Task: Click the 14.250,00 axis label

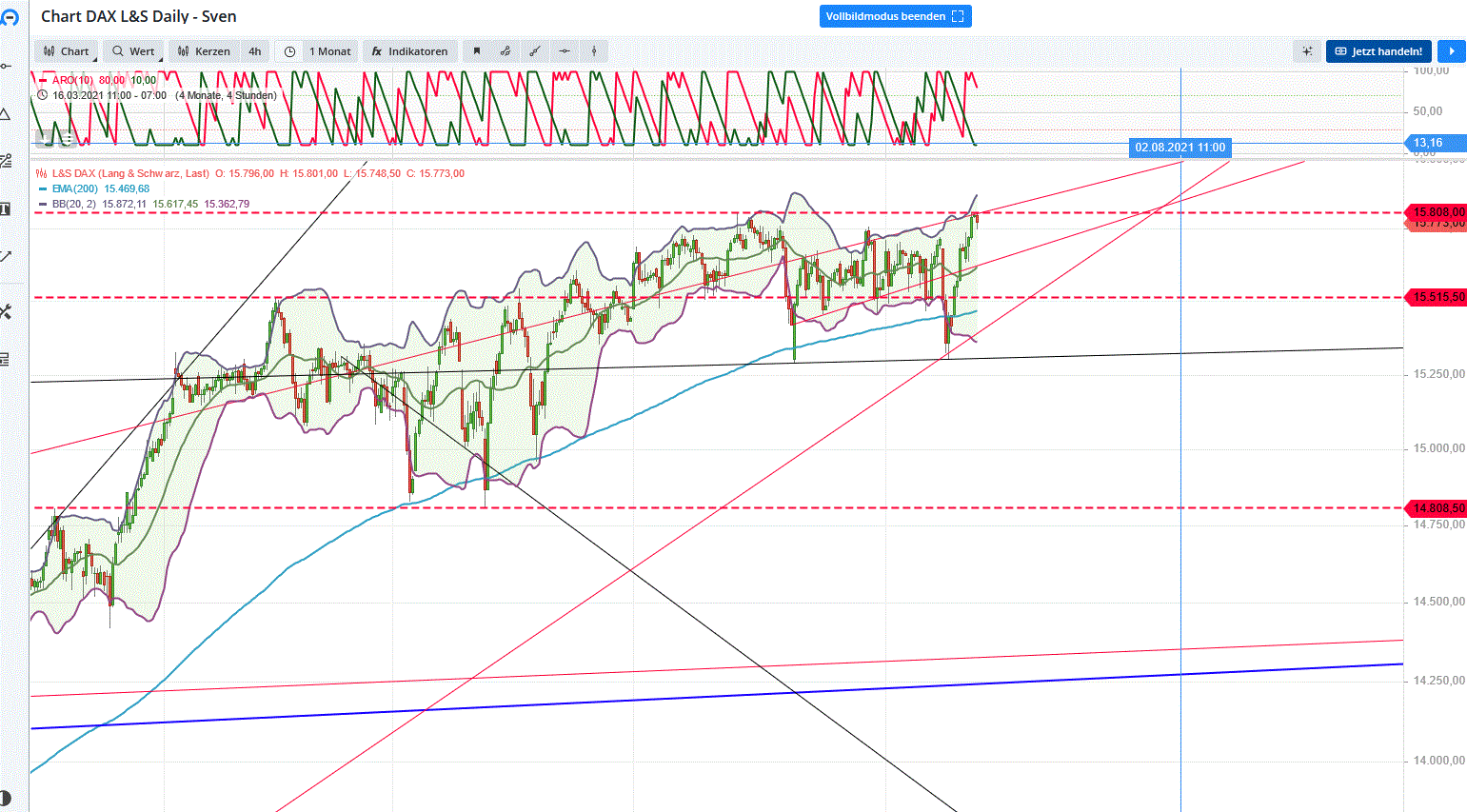Action: click(1439, 680)
